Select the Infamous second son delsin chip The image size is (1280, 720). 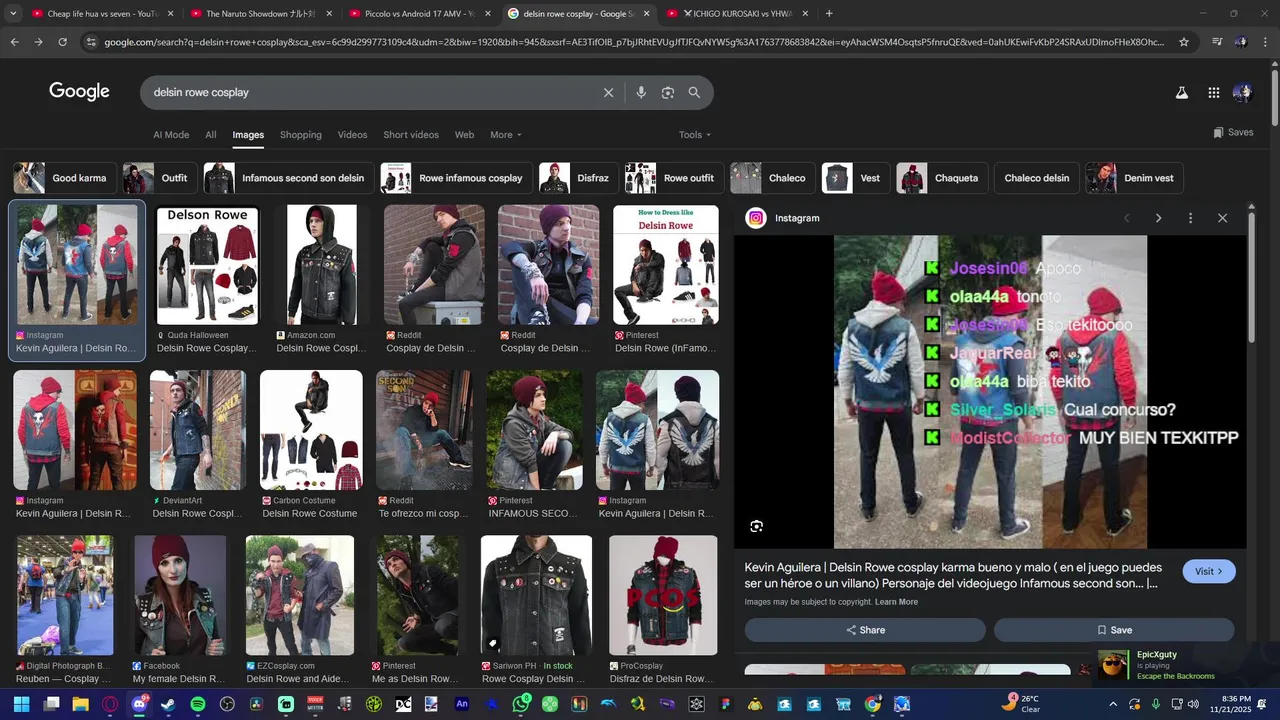coord(289,178)
